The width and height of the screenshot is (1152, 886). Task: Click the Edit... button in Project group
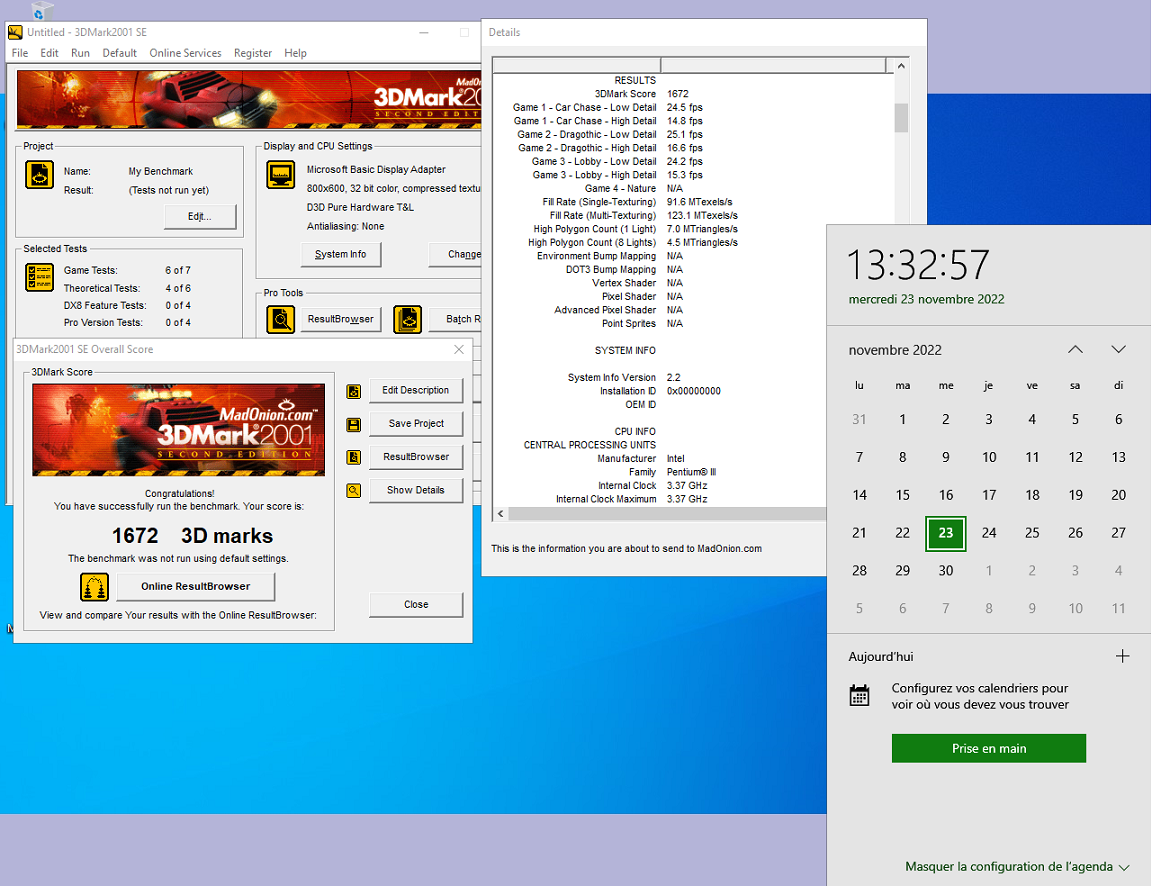(200, 217)
